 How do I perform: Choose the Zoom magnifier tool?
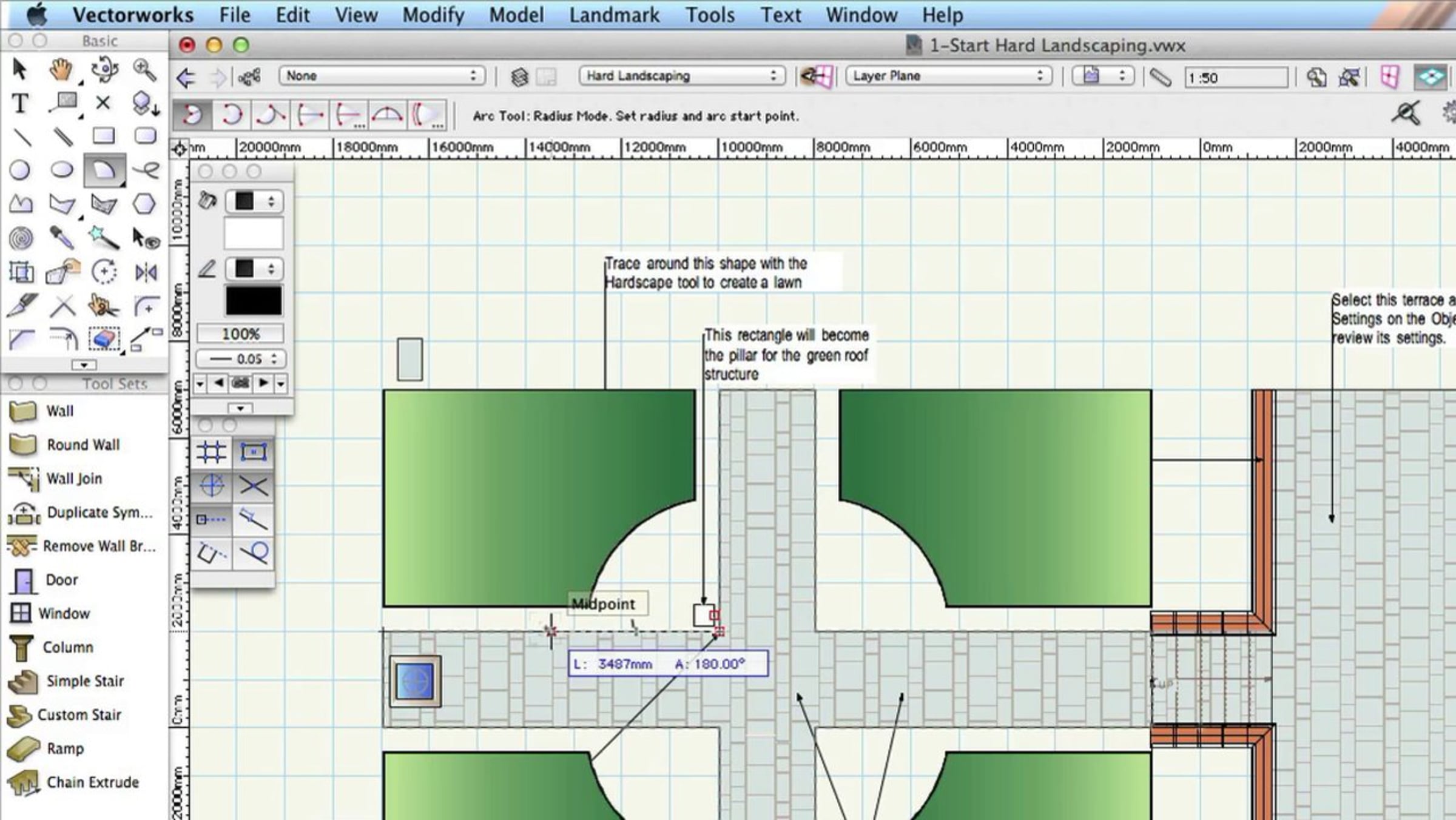(144, 70)
